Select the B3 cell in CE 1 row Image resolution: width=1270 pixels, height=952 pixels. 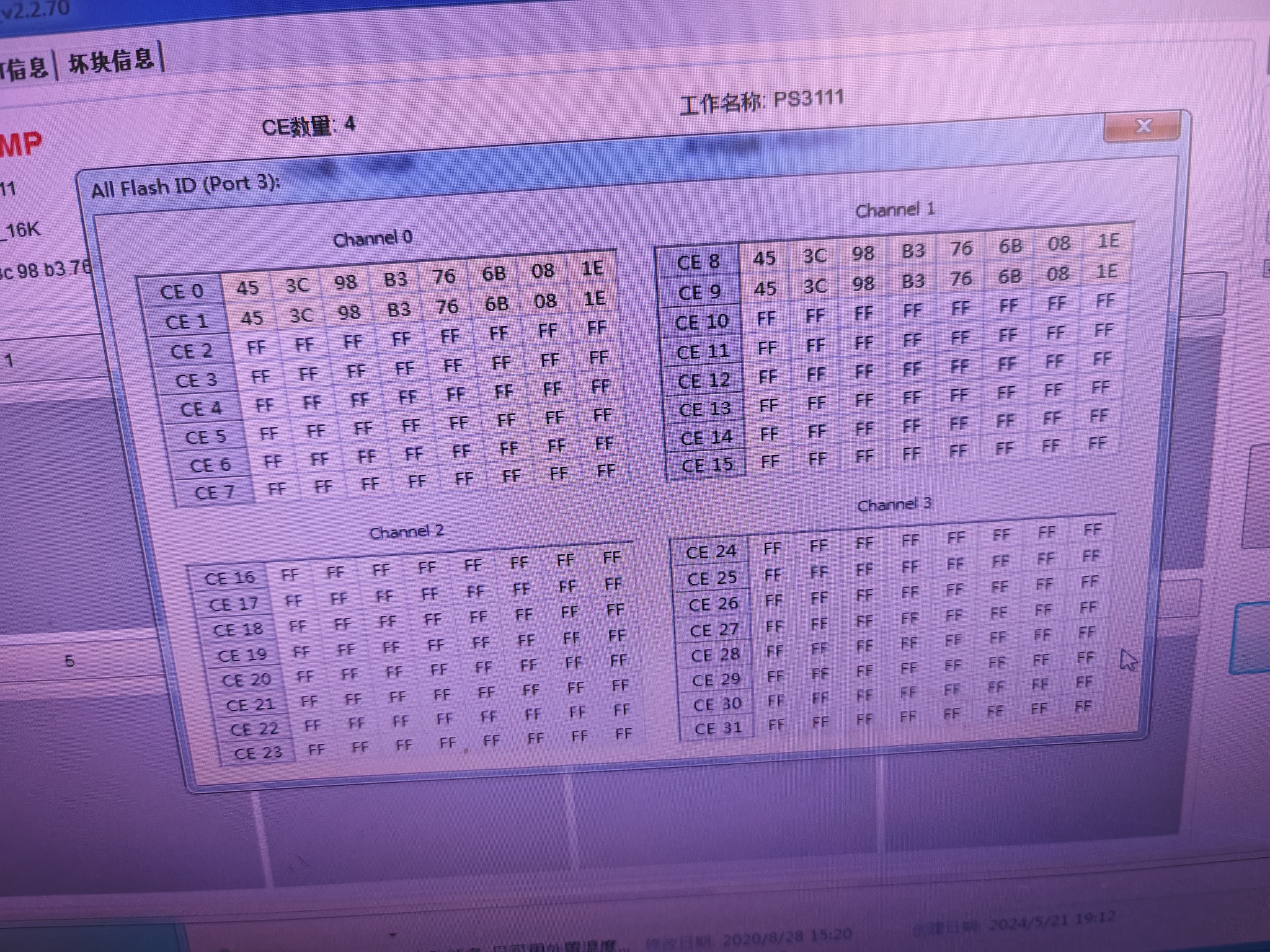pyautogui.click(x=399, y=309)
